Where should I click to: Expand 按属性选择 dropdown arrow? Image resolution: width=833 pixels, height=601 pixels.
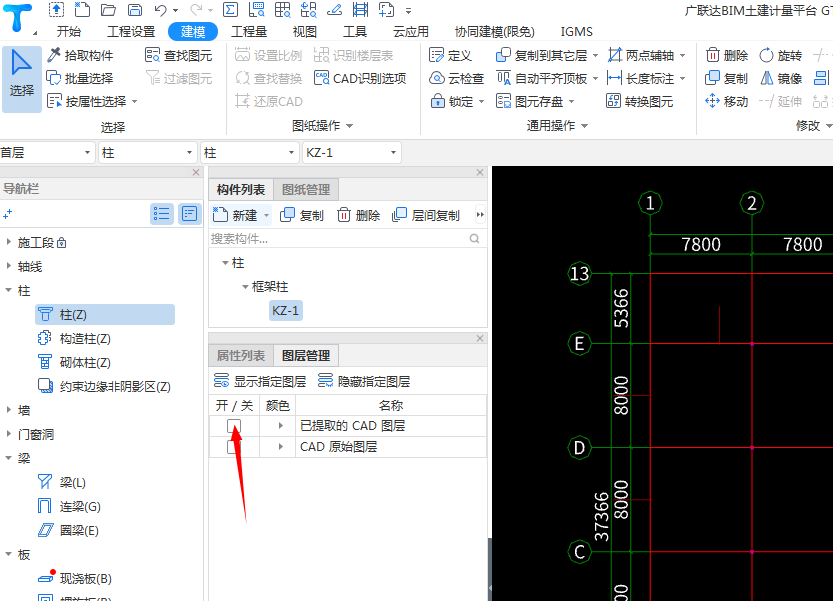pyautogui.click(x=134, y=101)
